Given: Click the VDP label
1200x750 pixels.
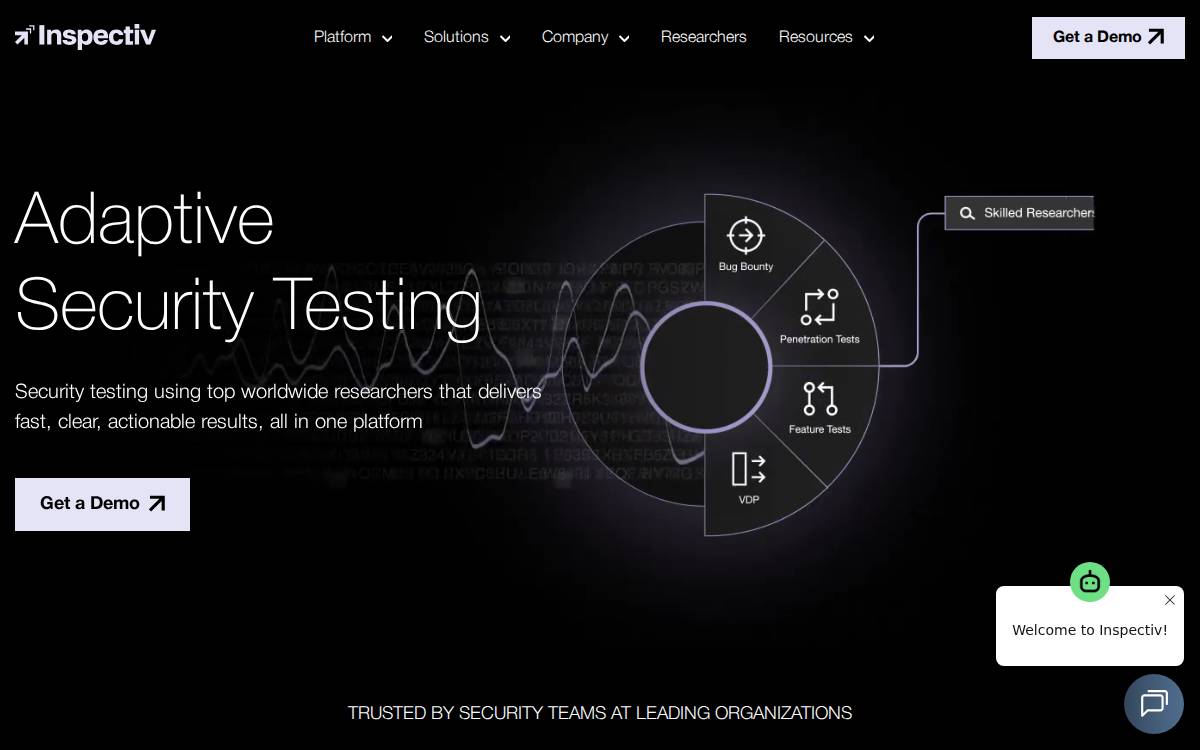Looking at the screenshot, I should point(749,499).
